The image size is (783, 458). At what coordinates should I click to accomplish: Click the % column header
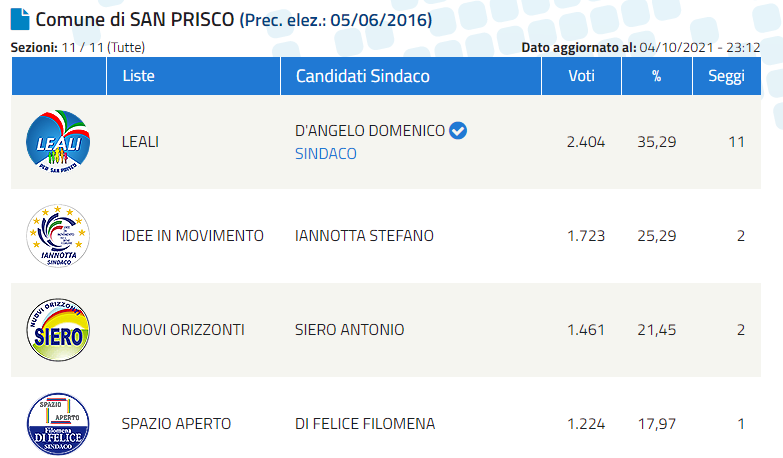[656, 76]
